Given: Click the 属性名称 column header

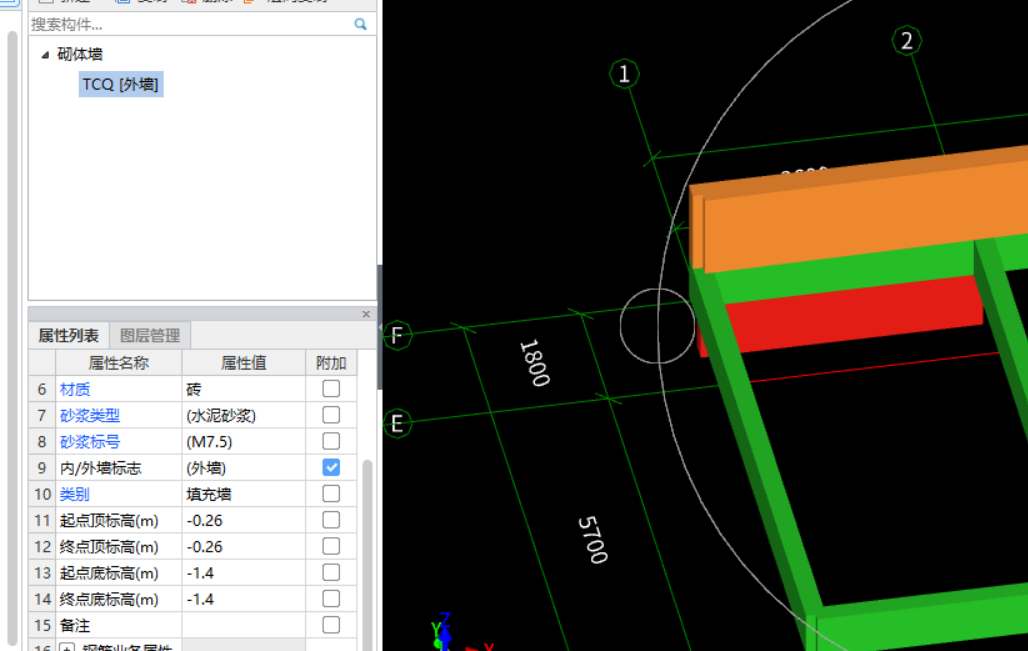Looking at the screenshot, I should tap(119, 363).
